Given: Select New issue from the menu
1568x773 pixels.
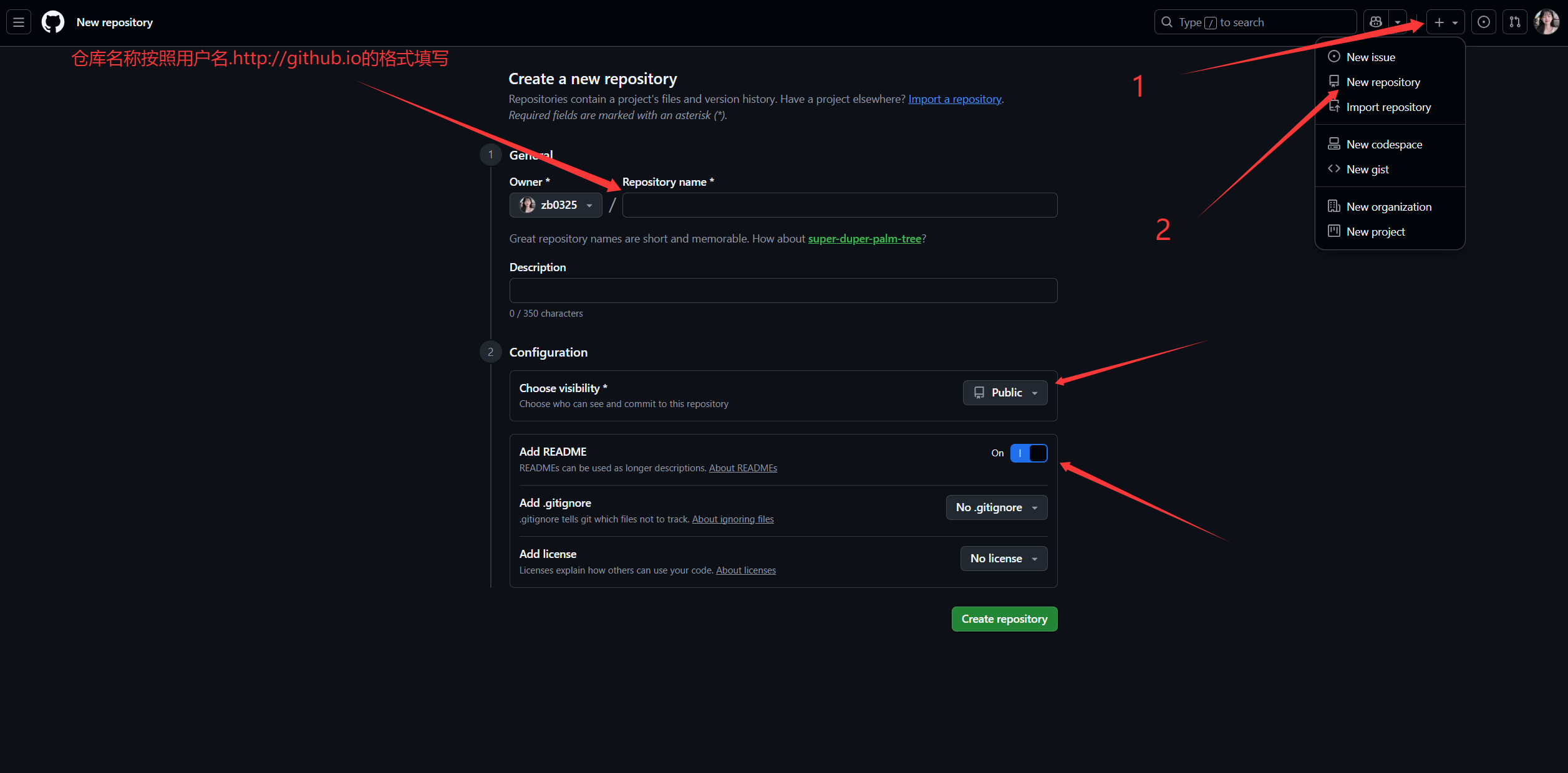Looking at the screenshot, I should click(1370, 57).
